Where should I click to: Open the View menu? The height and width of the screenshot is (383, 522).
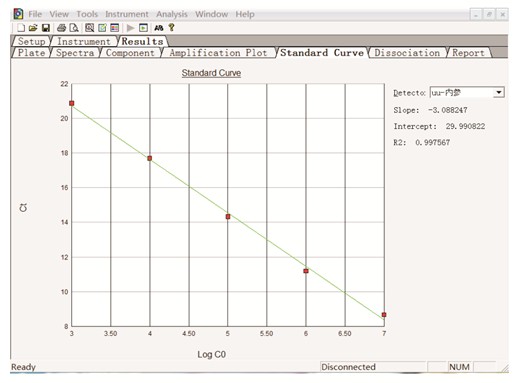coord(59,14)
